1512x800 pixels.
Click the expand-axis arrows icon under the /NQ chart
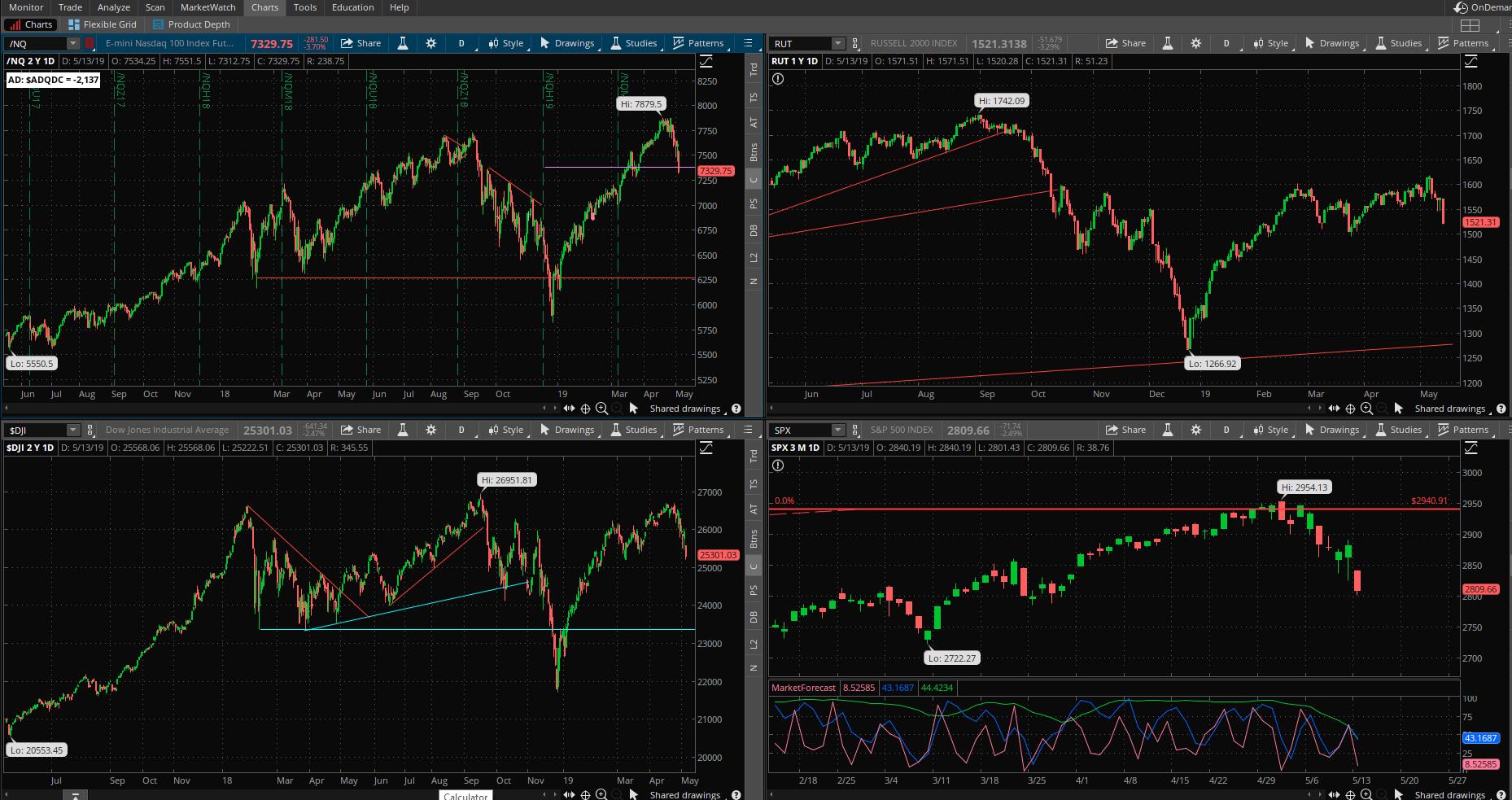point(569,409)
